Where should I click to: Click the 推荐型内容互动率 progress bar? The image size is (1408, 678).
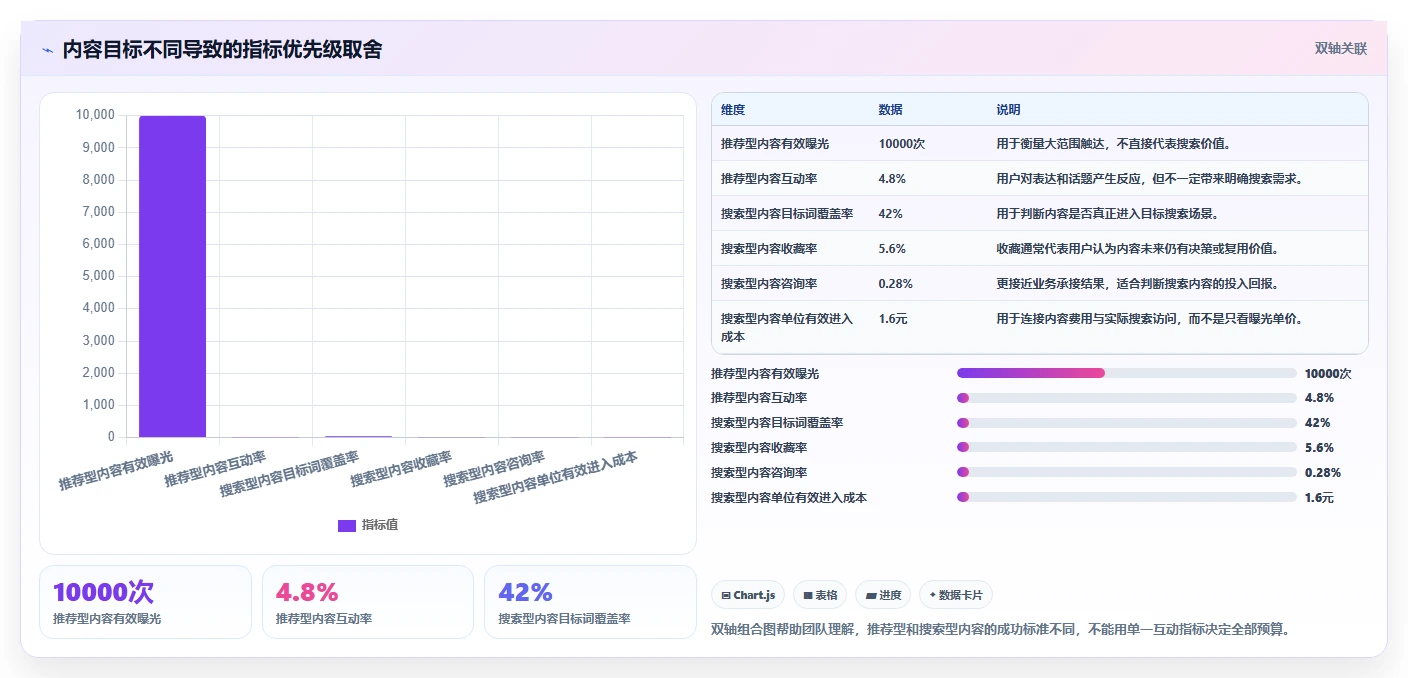pyautogui.click(x=1126, y=397)
